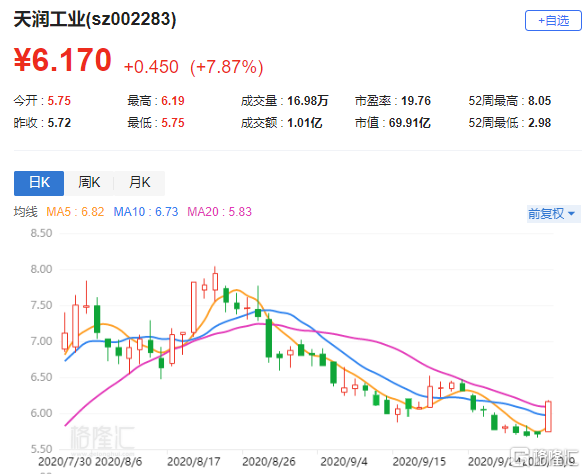This screenshot has height=474, width=585.
Task: Click the 8.50 y-axis label
Action: (41, 233)
